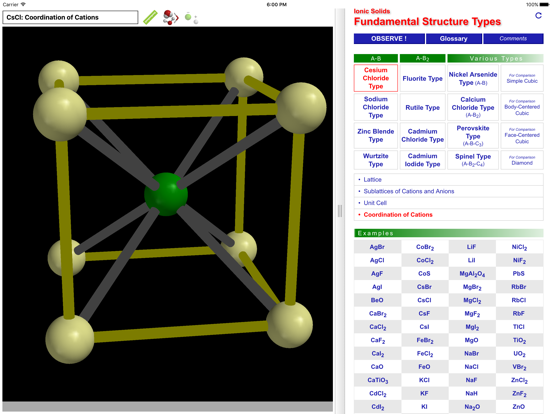Open the AgBr example
552x414 pixels.
pos(377,247)
